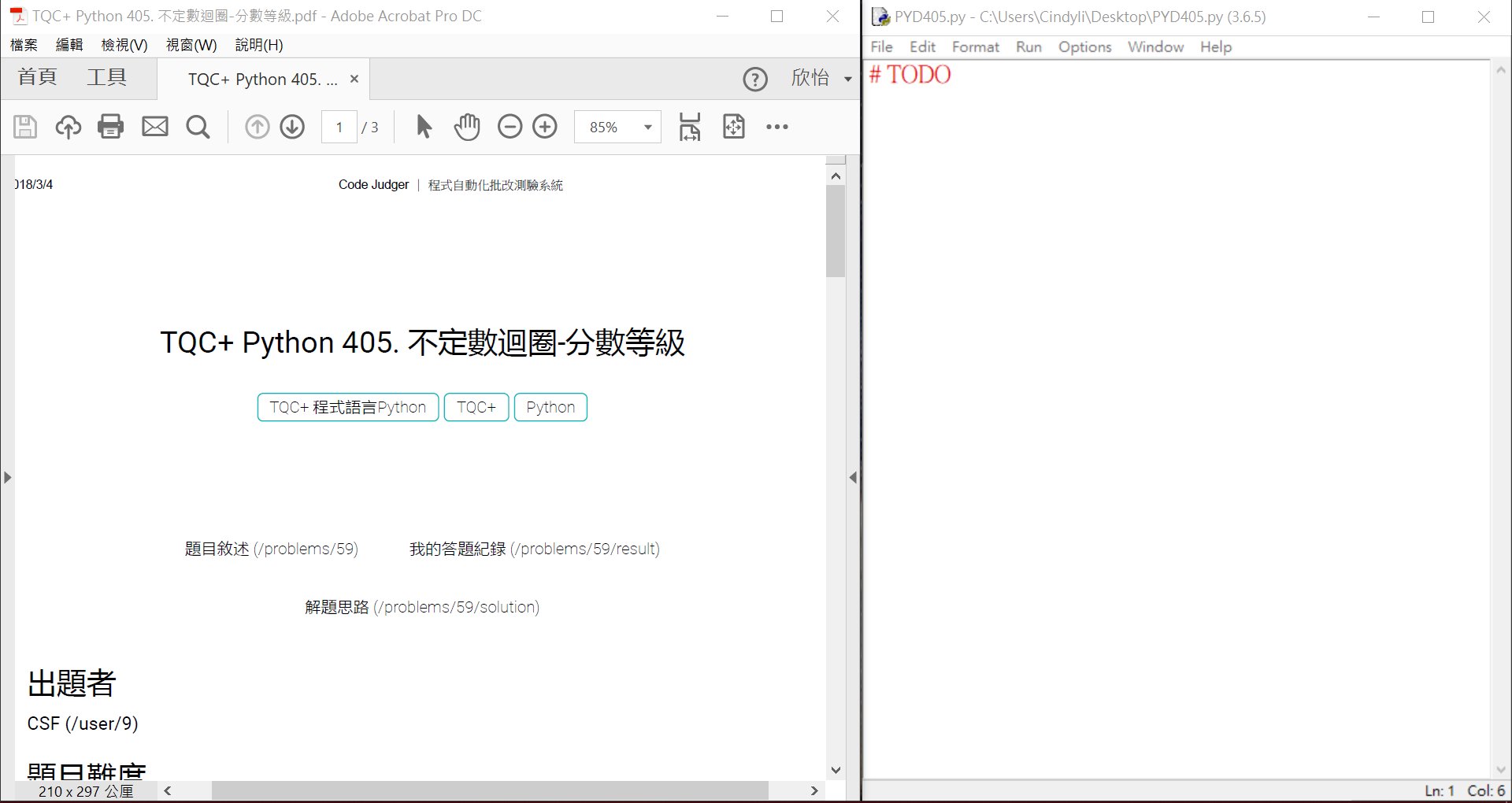Open the 檔案 menu
The image size is (1512, 803).
pos(24,45)
